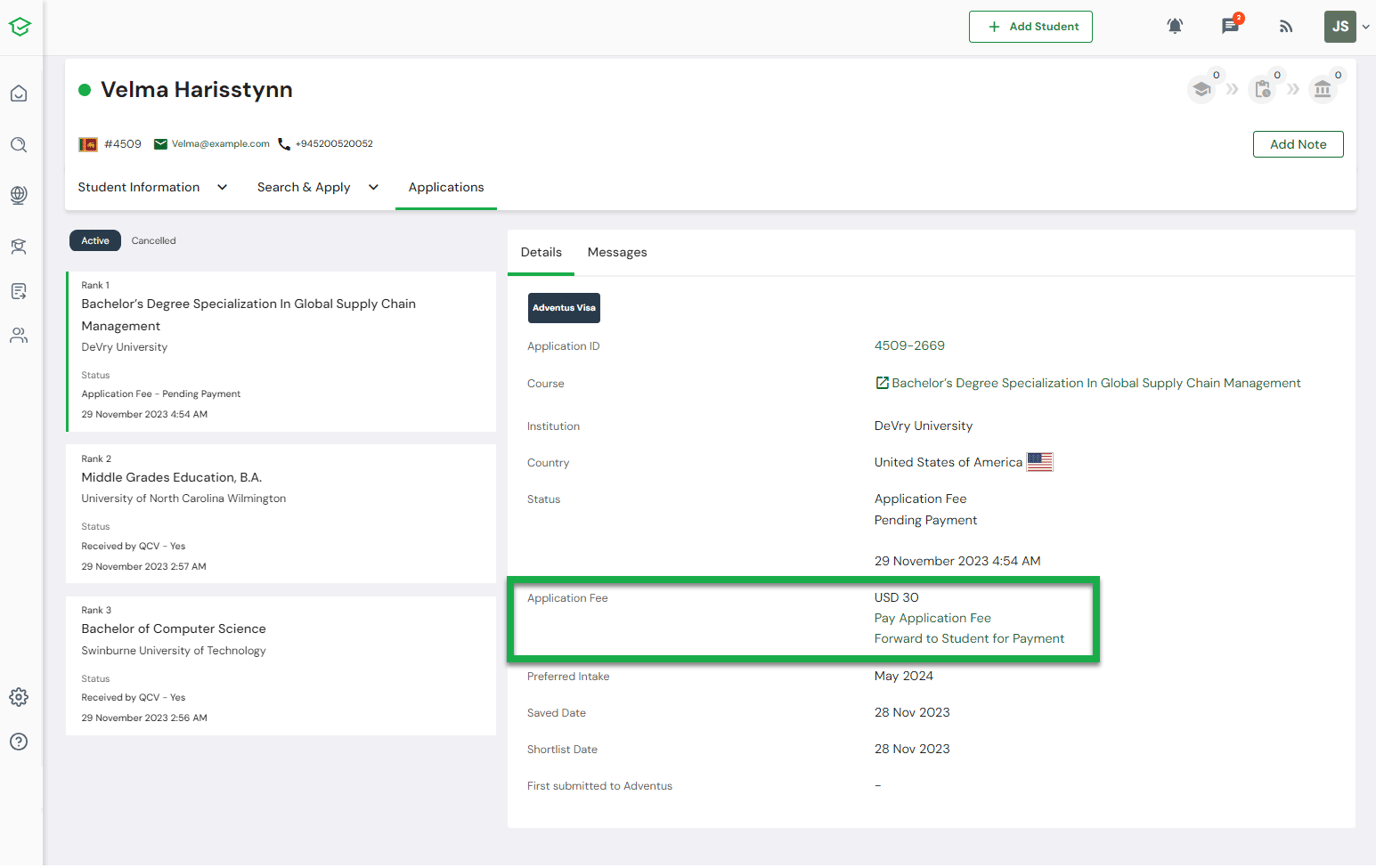
Task: Click the help question mark icon
Action: point(18,741)
